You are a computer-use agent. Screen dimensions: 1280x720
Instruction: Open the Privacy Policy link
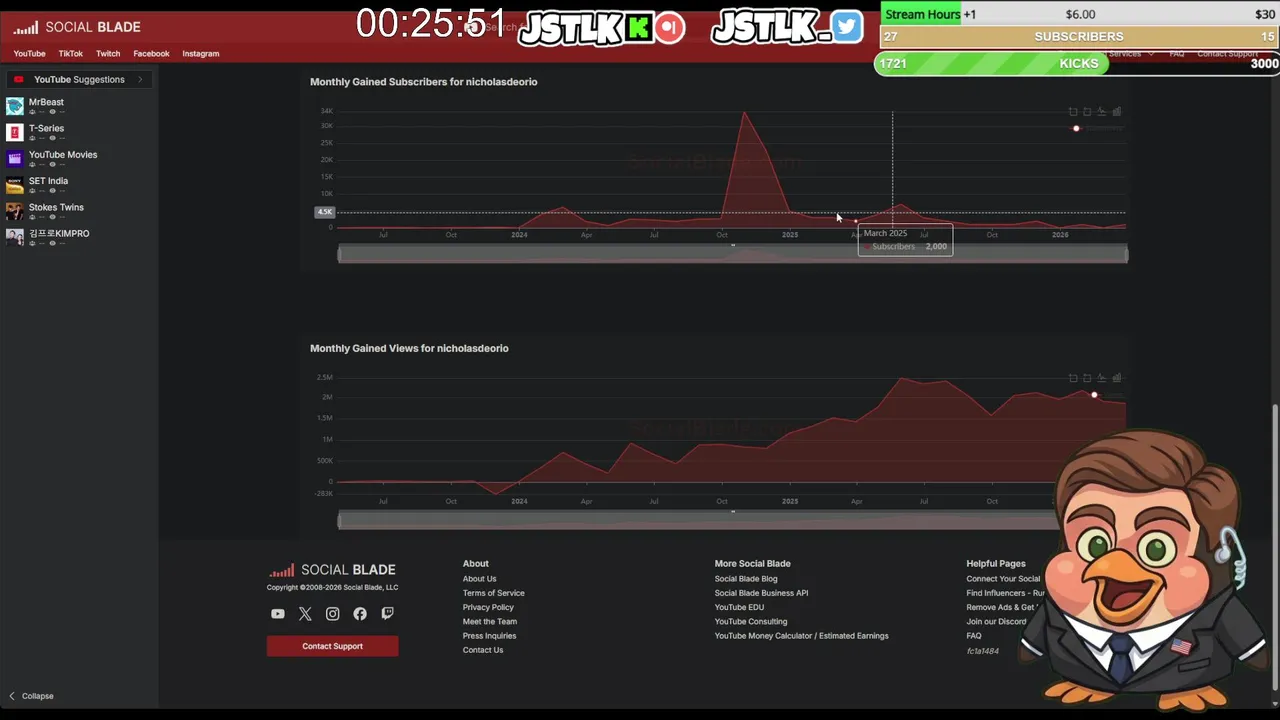[488, 607]
